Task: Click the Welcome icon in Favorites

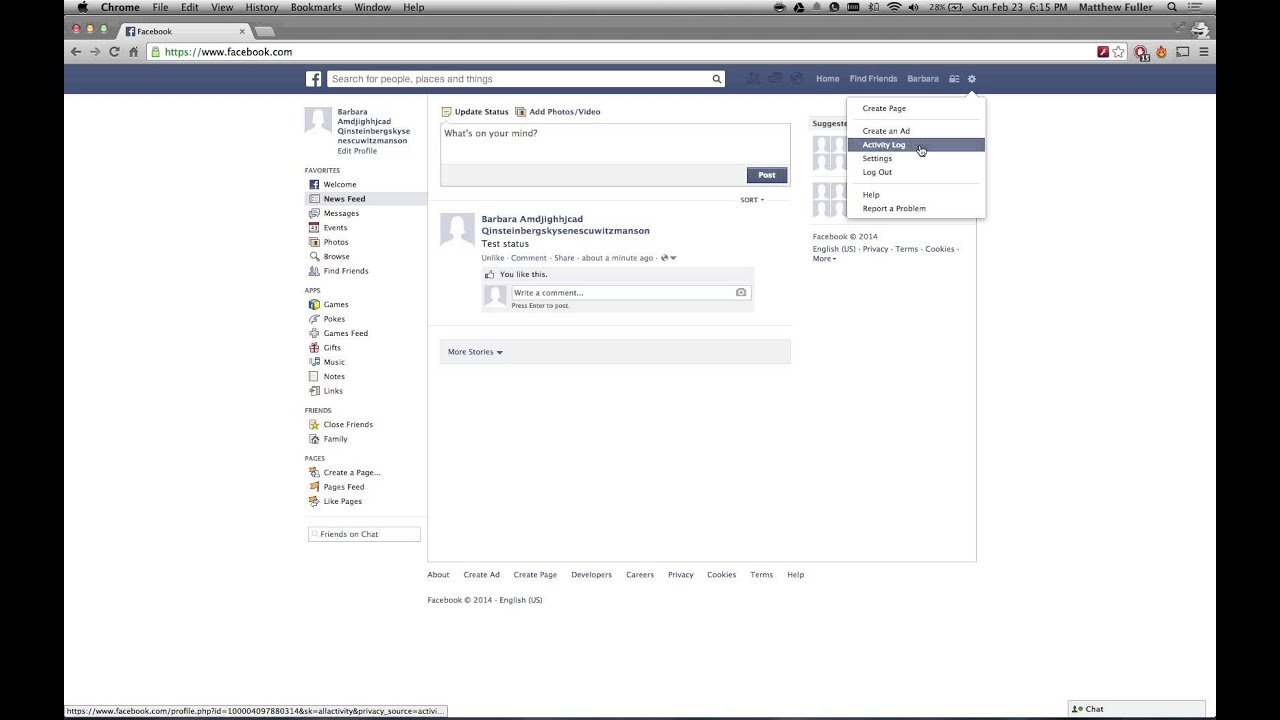Action: click(x=314, y=185)
